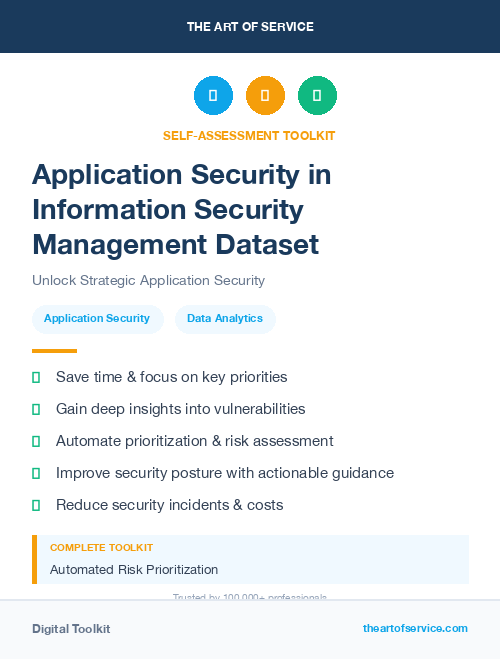
Task: Click the orange circle icon
Action: point(265,95)
